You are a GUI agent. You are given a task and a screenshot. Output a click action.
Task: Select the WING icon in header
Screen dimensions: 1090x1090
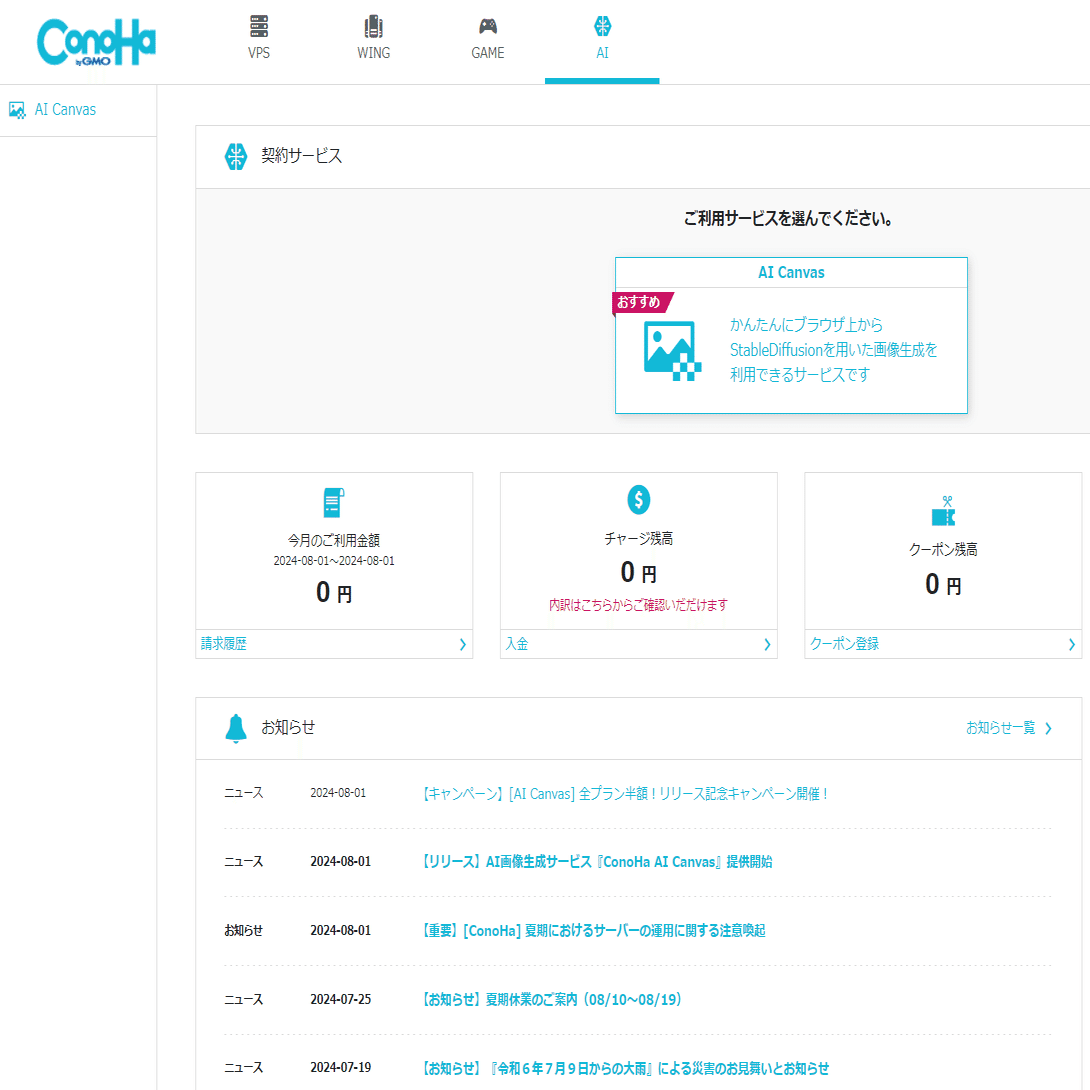pyautogui.click(x=373, y=26)
